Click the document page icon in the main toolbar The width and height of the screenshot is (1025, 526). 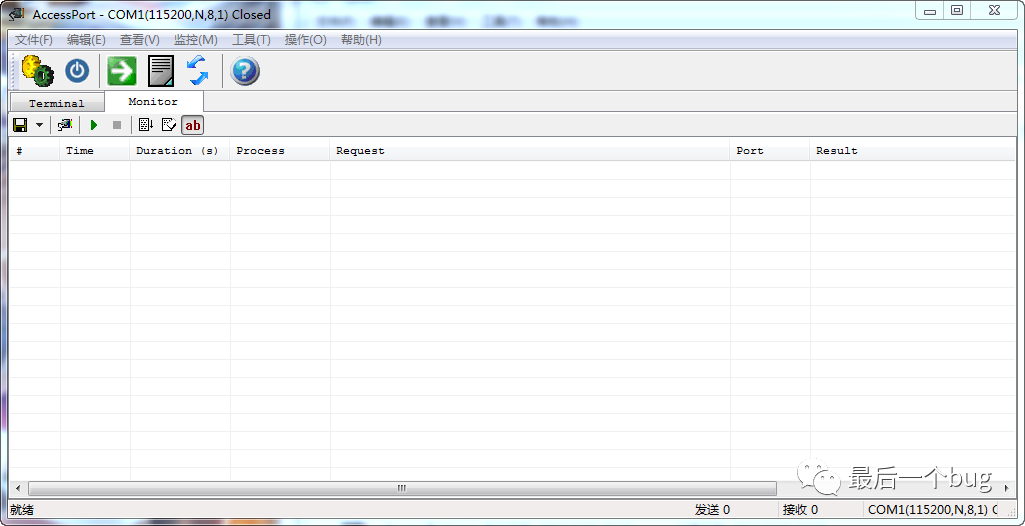click(x=160, y=71)
